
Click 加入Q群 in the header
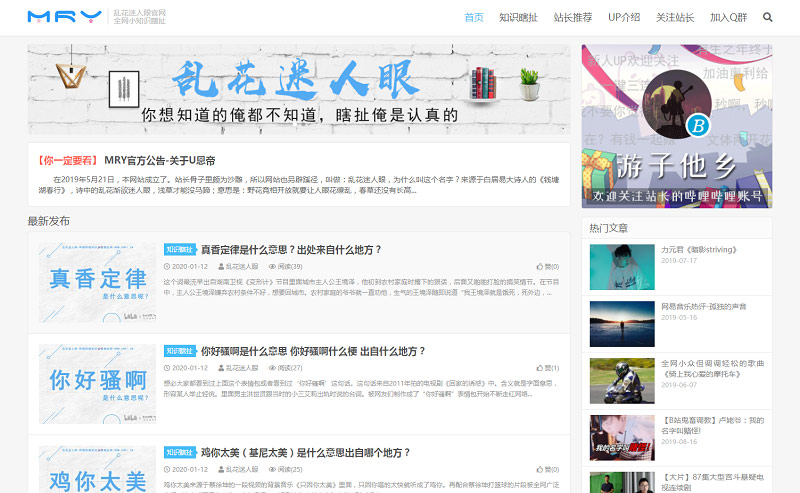pos(728,17)
